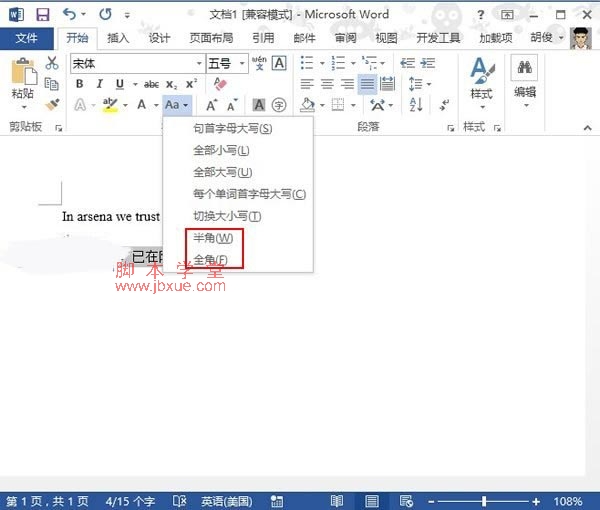Click the enclosed character (字) icon
600x510 pixels.
pyautogui.click(x=279, y=104)
